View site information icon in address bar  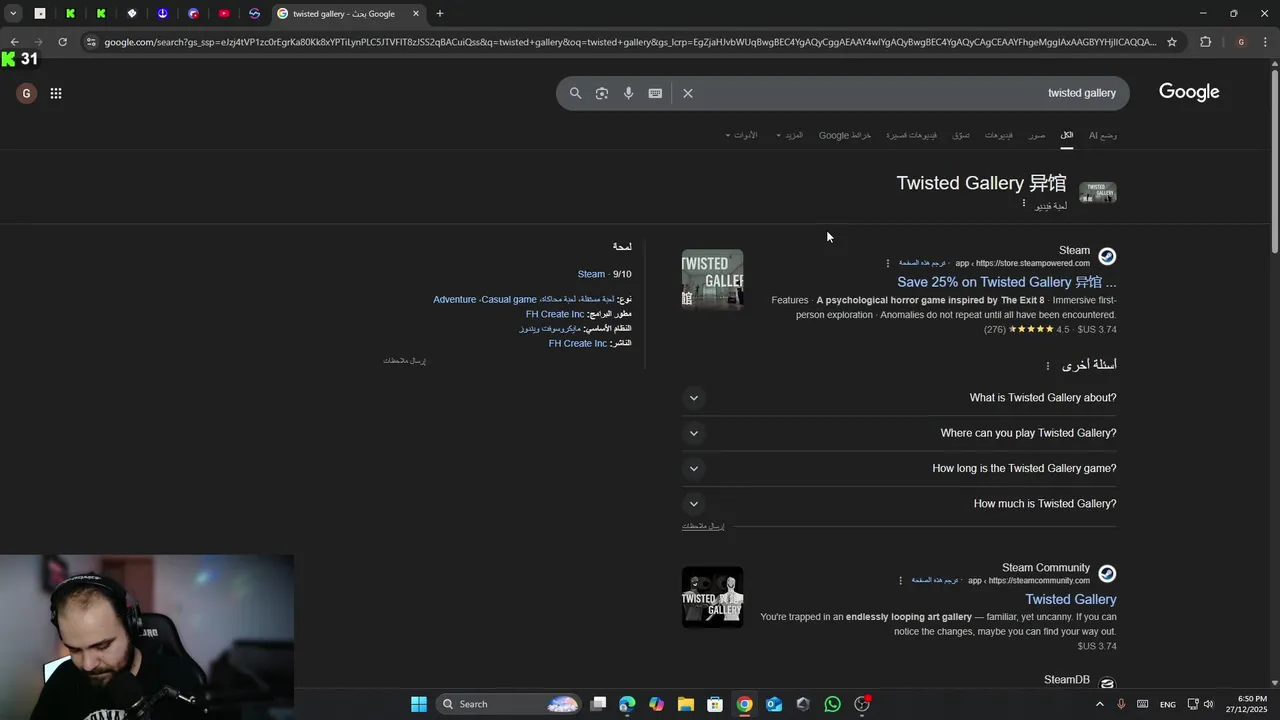pyautogui.click(x=91, y=42)
